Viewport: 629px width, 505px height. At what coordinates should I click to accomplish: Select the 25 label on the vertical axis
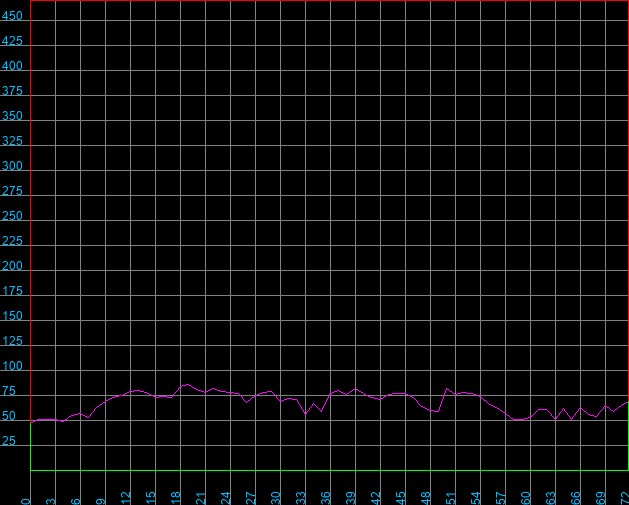[x=9, y=440]
